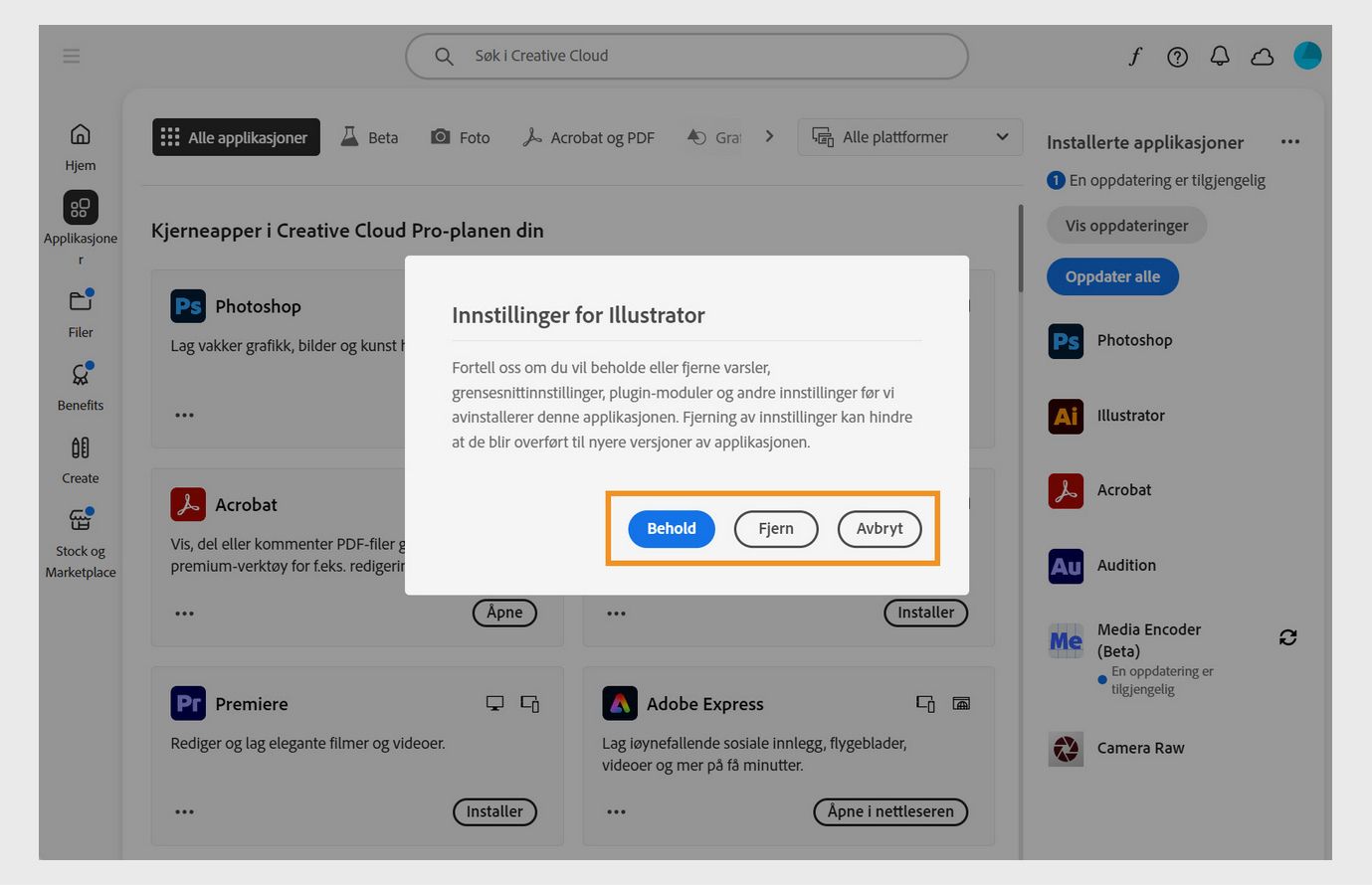Click the Kjerneapper i Creative Cloud Pro-planen heading

tap(347, 230)
